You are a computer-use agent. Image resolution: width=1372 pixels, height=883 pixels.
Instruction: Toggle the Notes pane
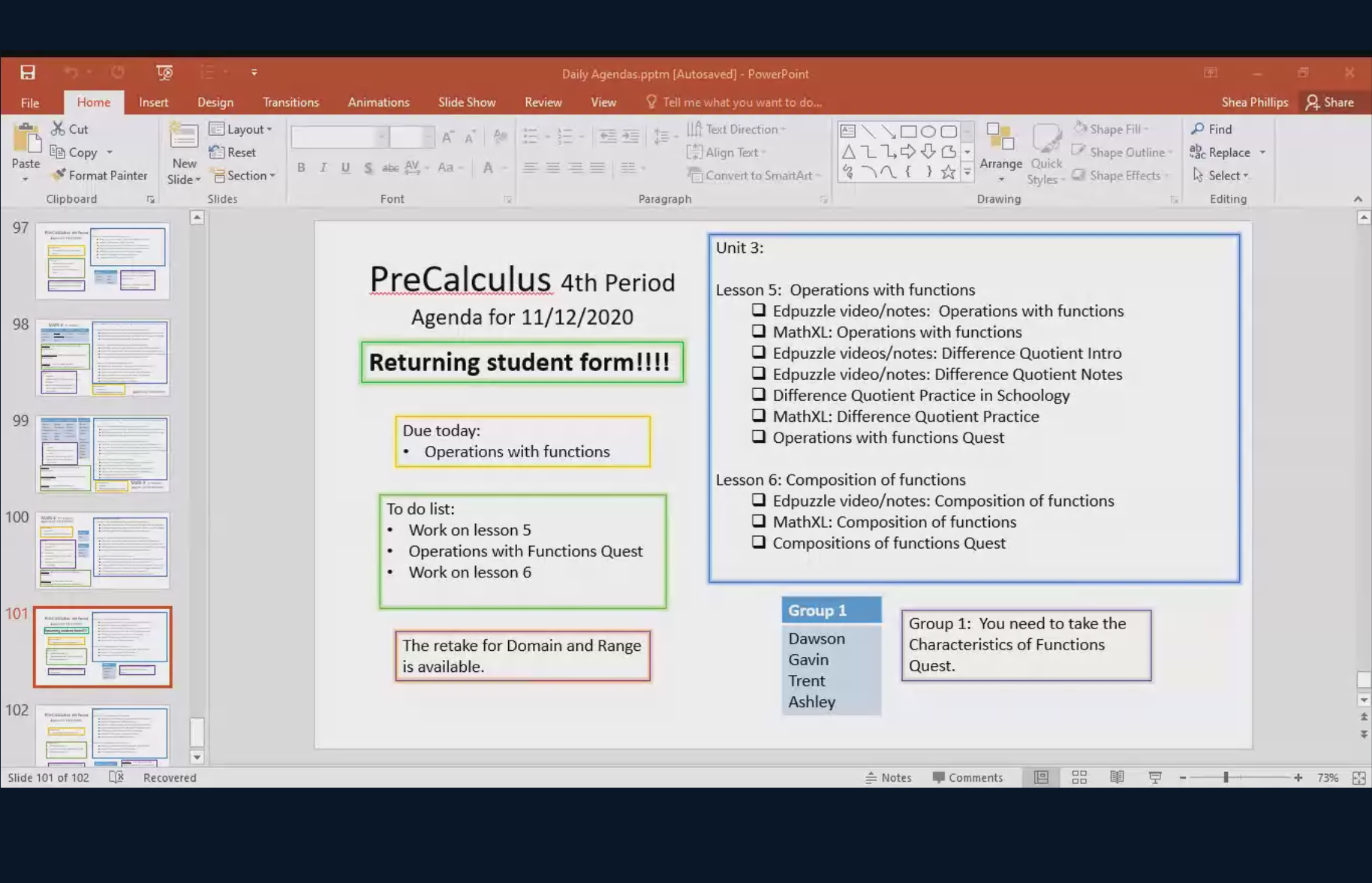[889, 778]
